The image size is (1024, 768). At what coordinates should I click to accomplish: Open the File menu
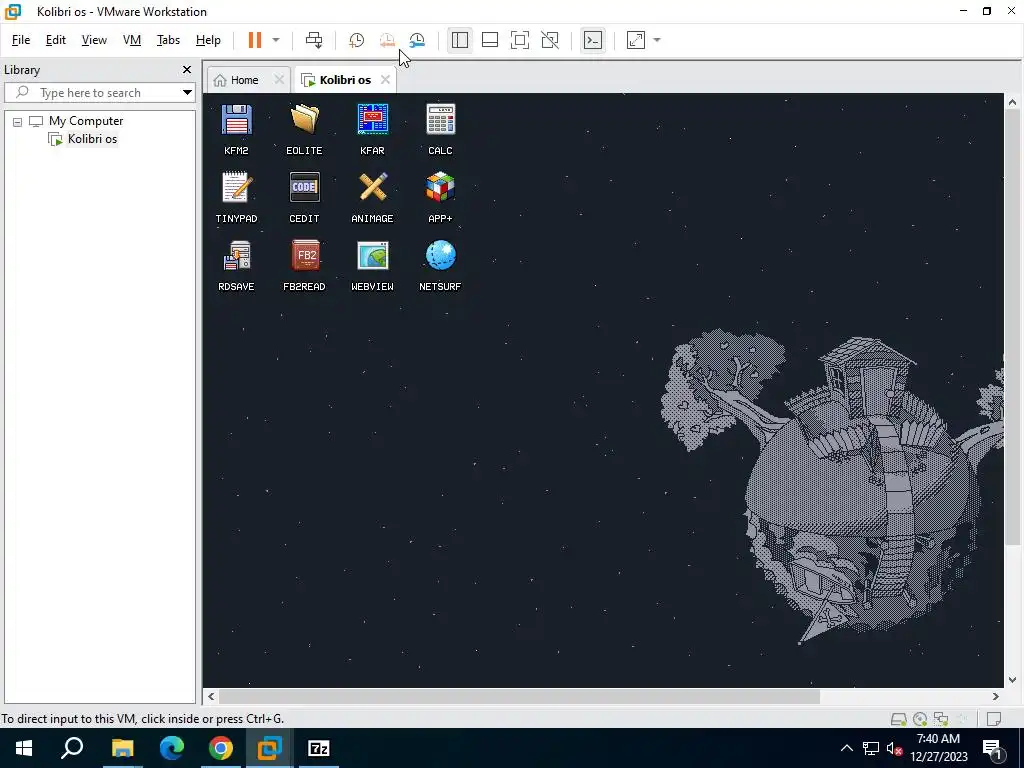[21, 40]
